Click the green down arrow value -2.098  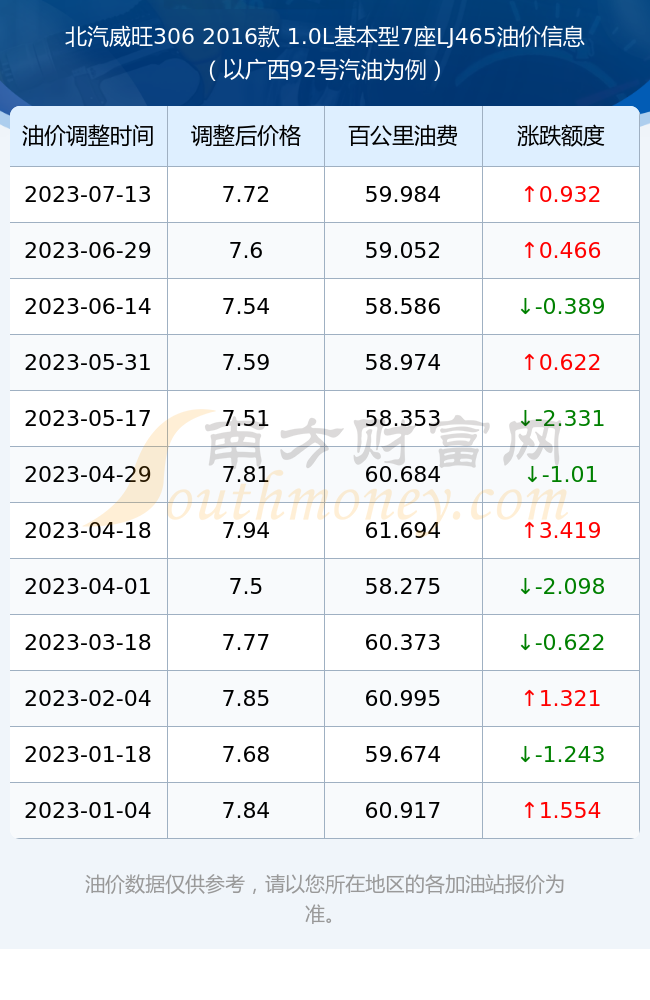[x=561, y=587]
